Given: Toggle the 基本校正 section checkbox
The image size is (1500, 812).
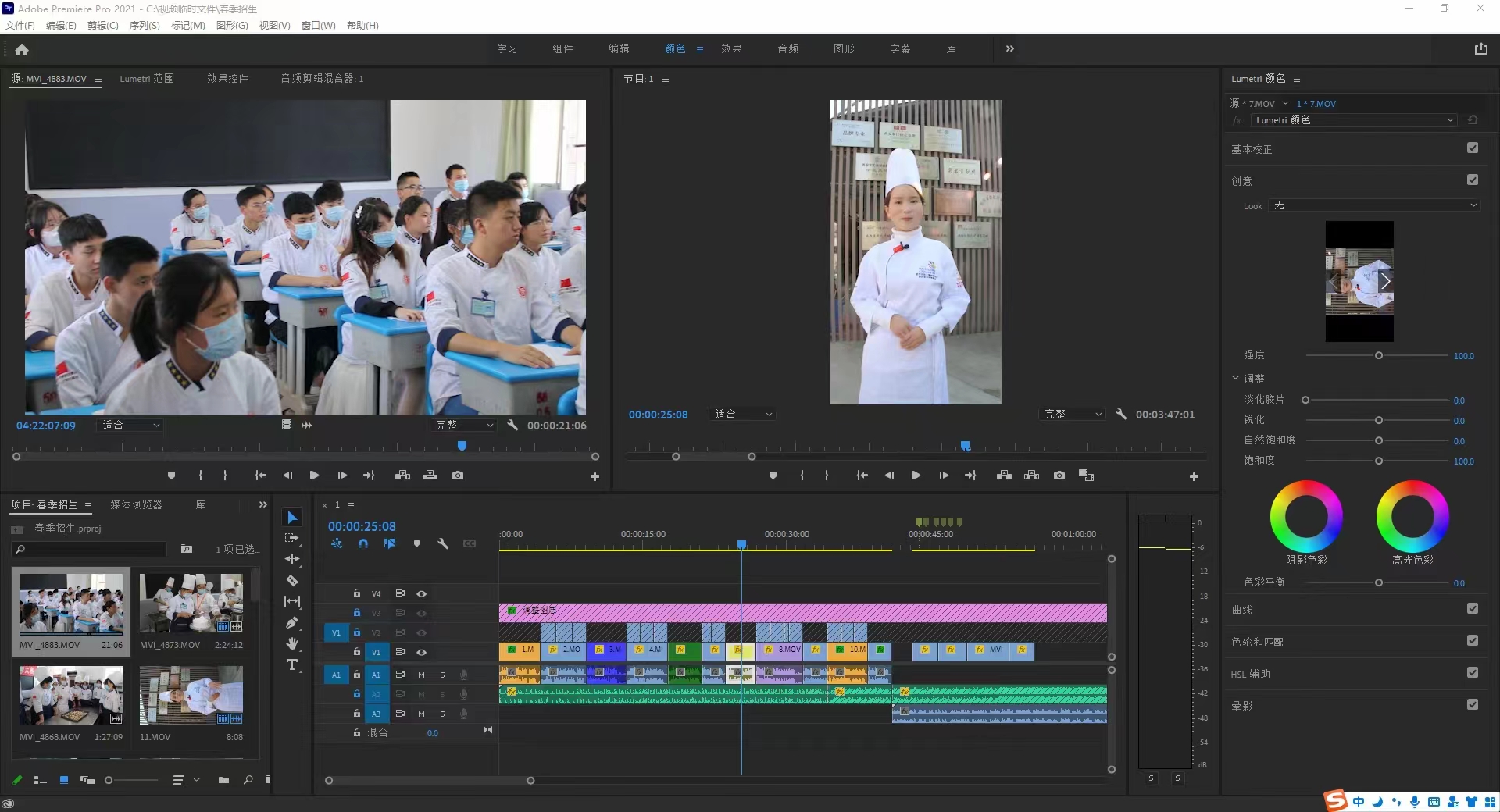Looking at the screenshot, I should (1472, 148).
